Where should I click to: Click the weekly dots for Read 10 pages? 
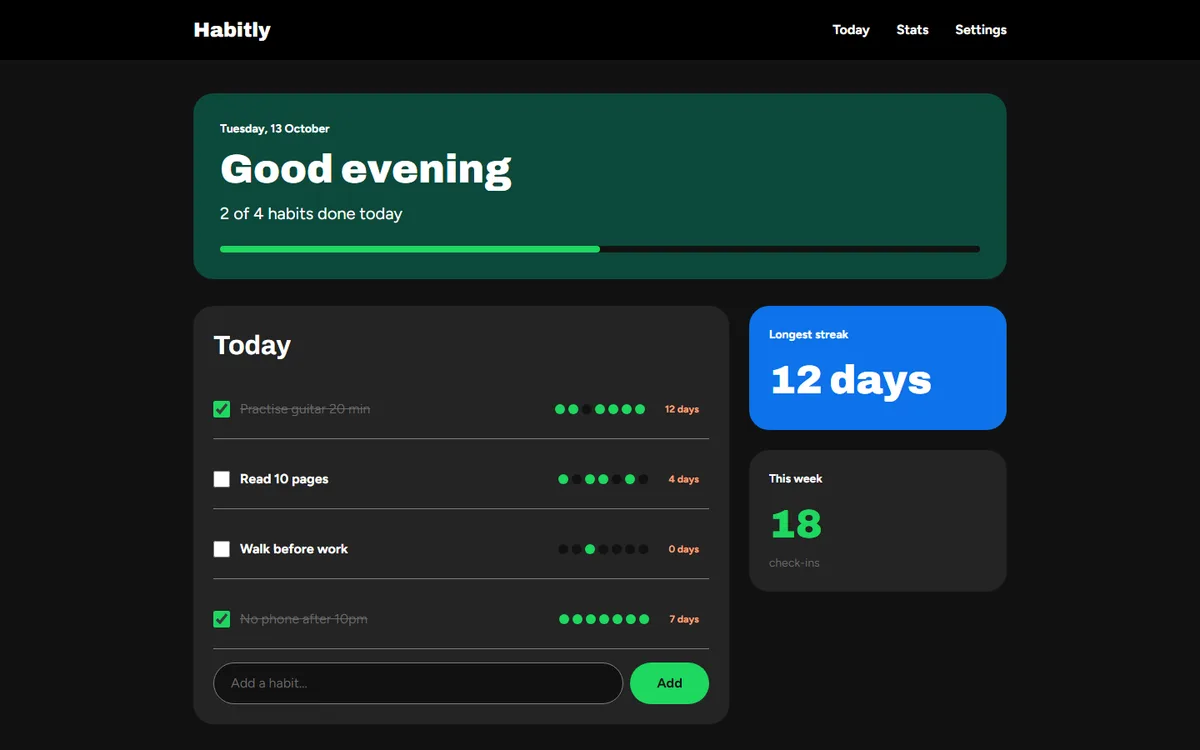click(x=603, y=479)
